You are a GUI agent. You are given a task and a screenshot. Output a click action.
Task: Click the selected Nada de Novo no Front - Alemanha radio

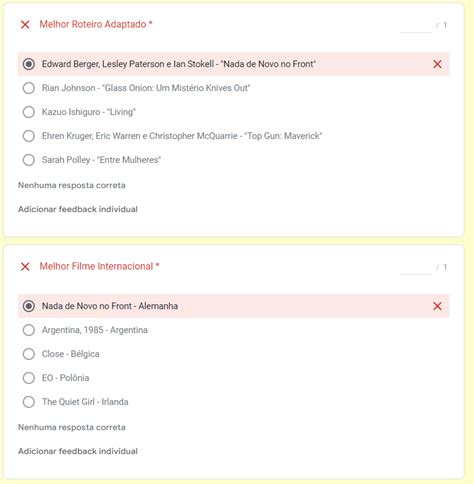point(29,306)
